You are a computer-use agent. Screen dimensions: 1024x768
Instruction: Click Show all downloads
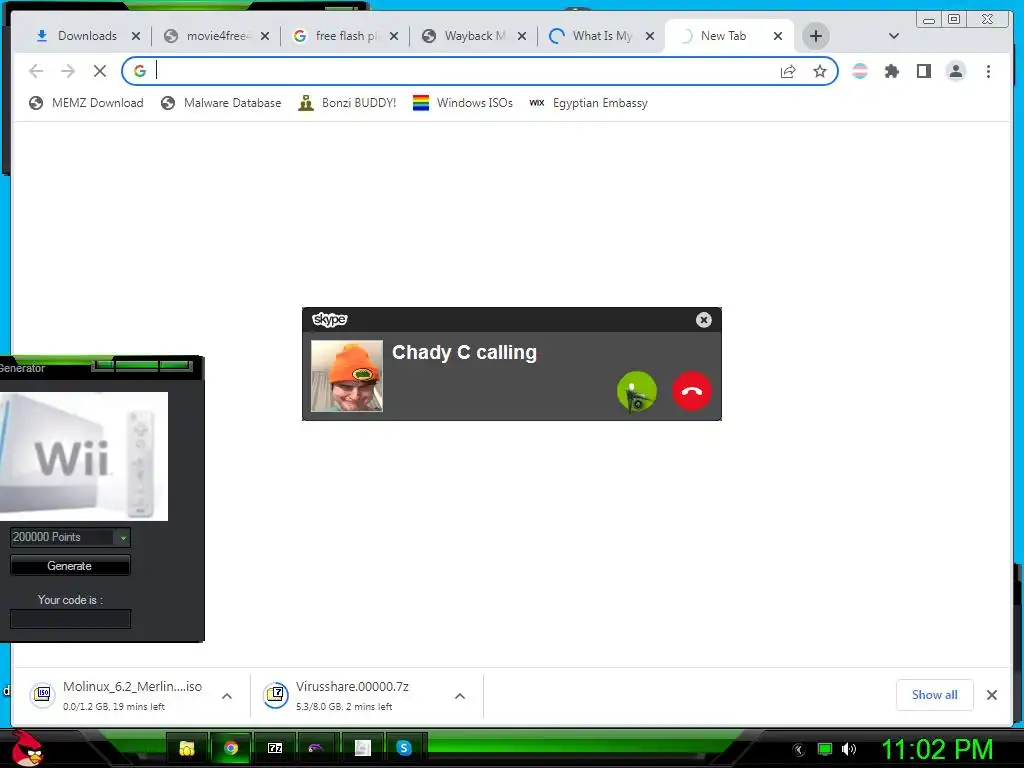coord(935,695)
